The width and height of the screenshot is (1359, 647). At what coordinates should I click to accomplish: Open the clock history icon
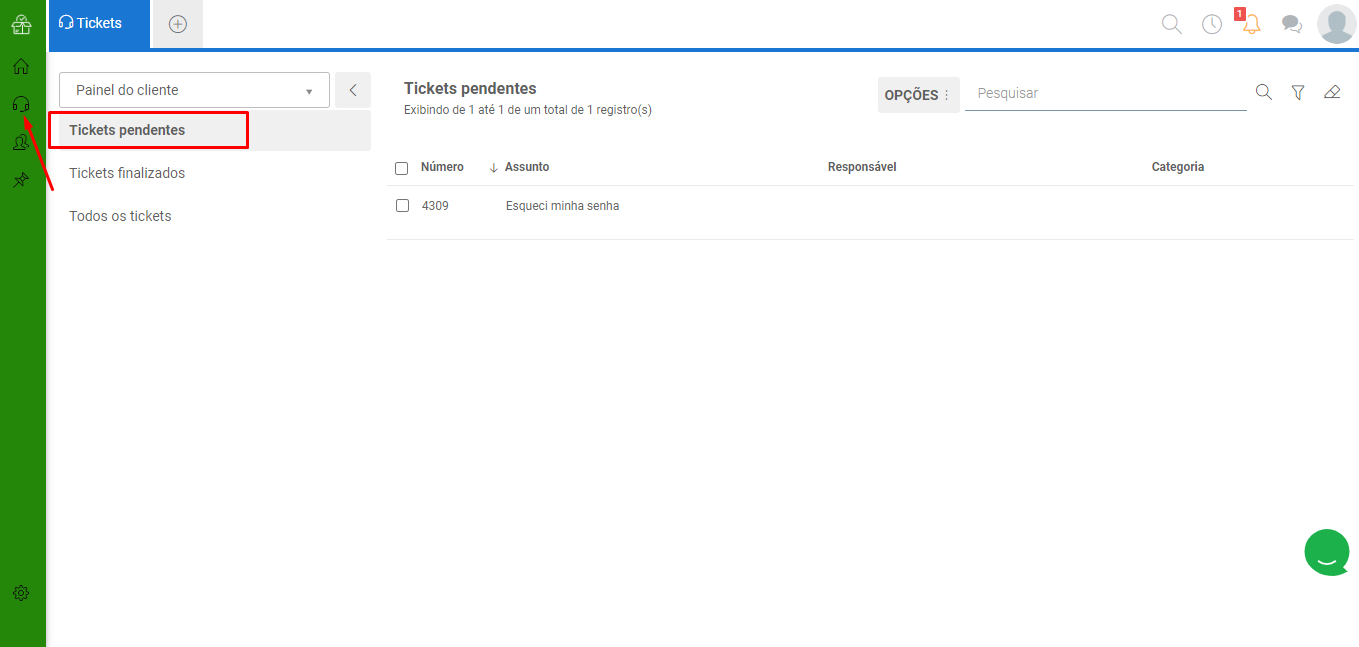pos(1212,24)
